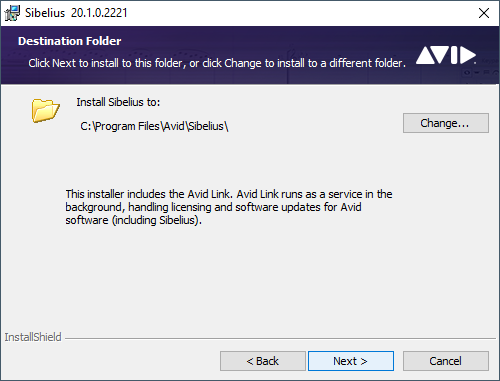Viewport: 500px width, 381px height.
Task: Proceed with the Next > button
Action: [x=351, y=361]
